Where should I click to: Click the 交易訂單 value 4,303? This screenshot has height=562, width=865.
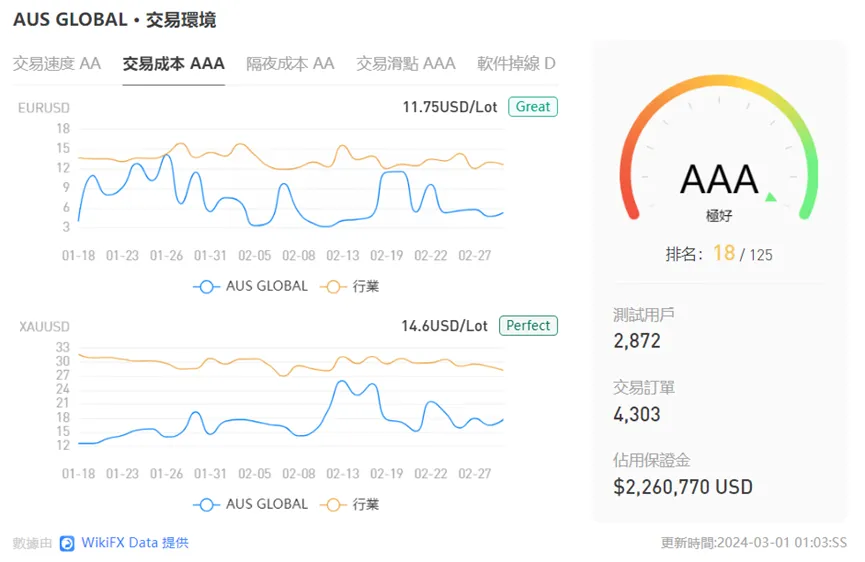coord(637,414)
